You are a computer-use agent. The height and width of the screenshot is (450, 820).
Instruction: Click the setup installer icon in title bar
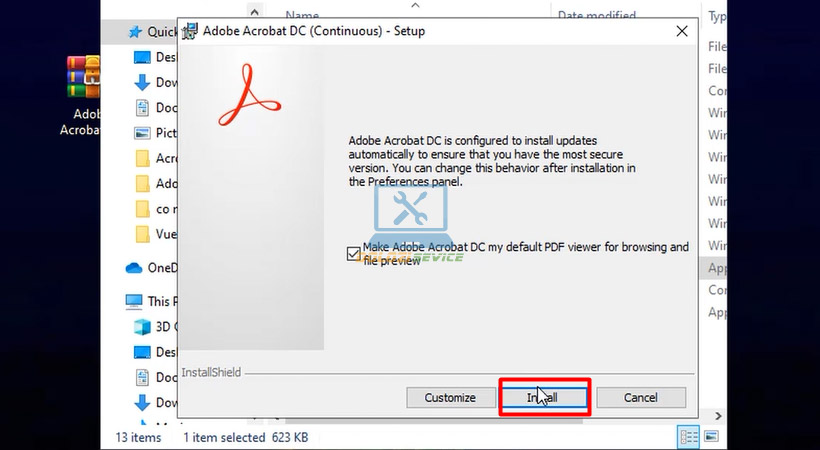point(190,31)
